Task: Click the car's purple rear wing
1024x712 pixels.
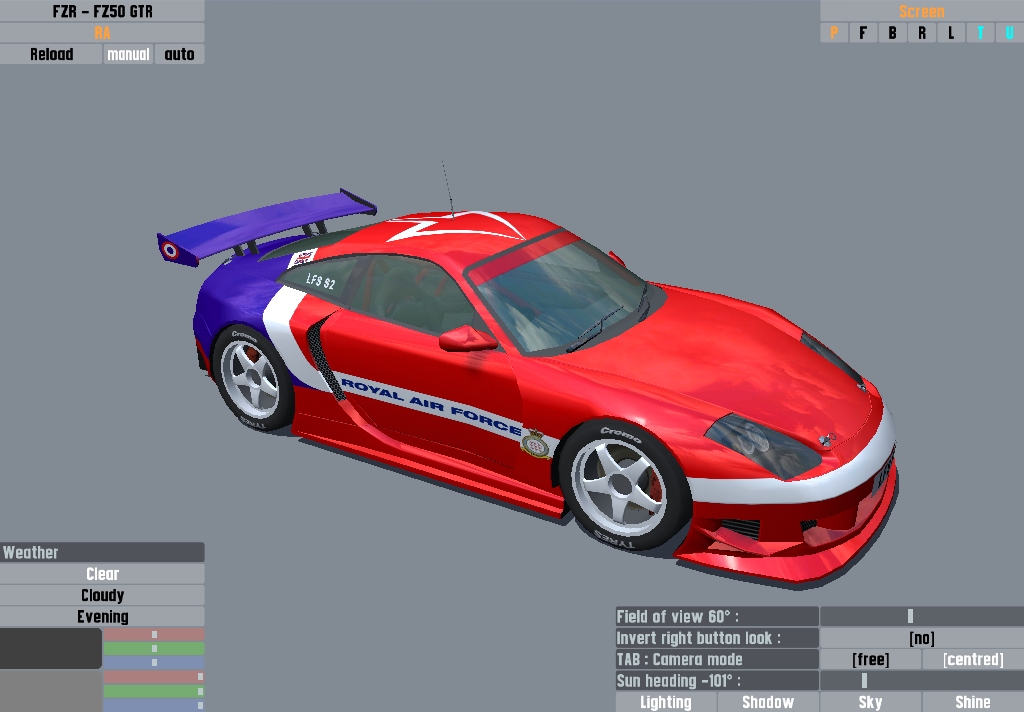Action: tap(266, 227)
